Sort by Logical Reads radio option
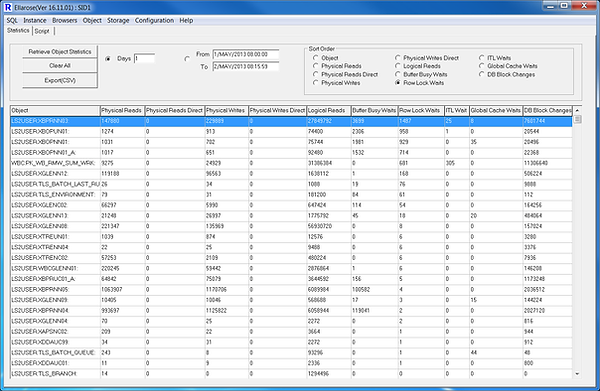This screenshot has height=391, width=600. pos(398,66)
